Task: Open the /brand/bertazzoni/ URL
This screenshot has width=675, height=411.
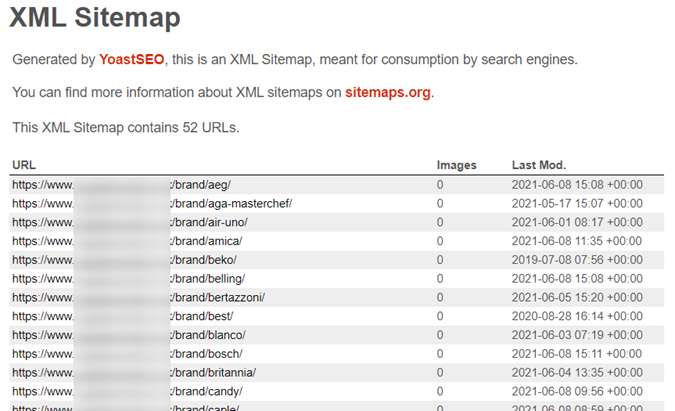Action: click(x=139, y=297)
